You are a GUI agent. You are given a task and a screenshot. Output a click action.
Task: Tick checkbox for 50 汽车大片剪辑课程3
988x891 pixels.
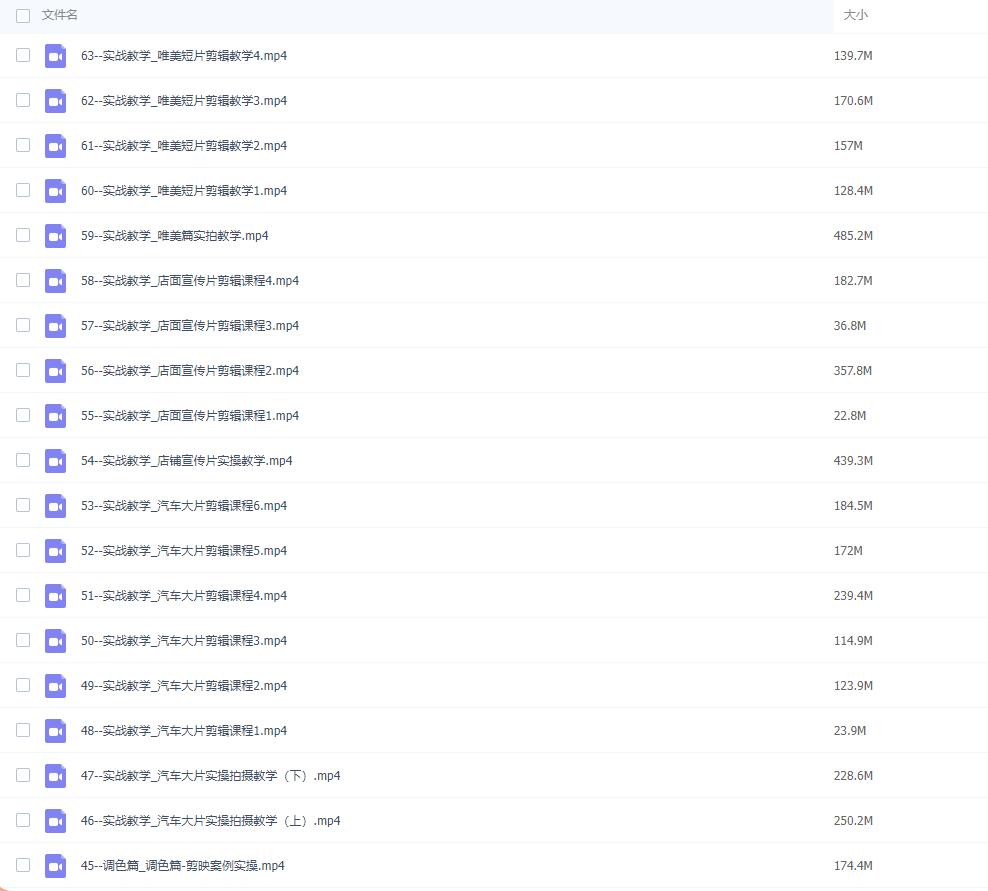point(23,640)
